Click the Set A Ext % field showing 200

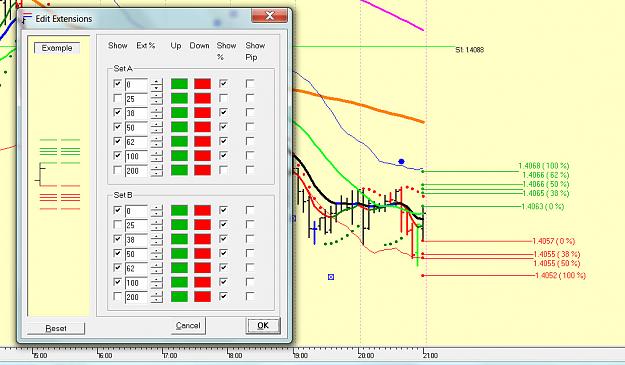pos(136,171)
